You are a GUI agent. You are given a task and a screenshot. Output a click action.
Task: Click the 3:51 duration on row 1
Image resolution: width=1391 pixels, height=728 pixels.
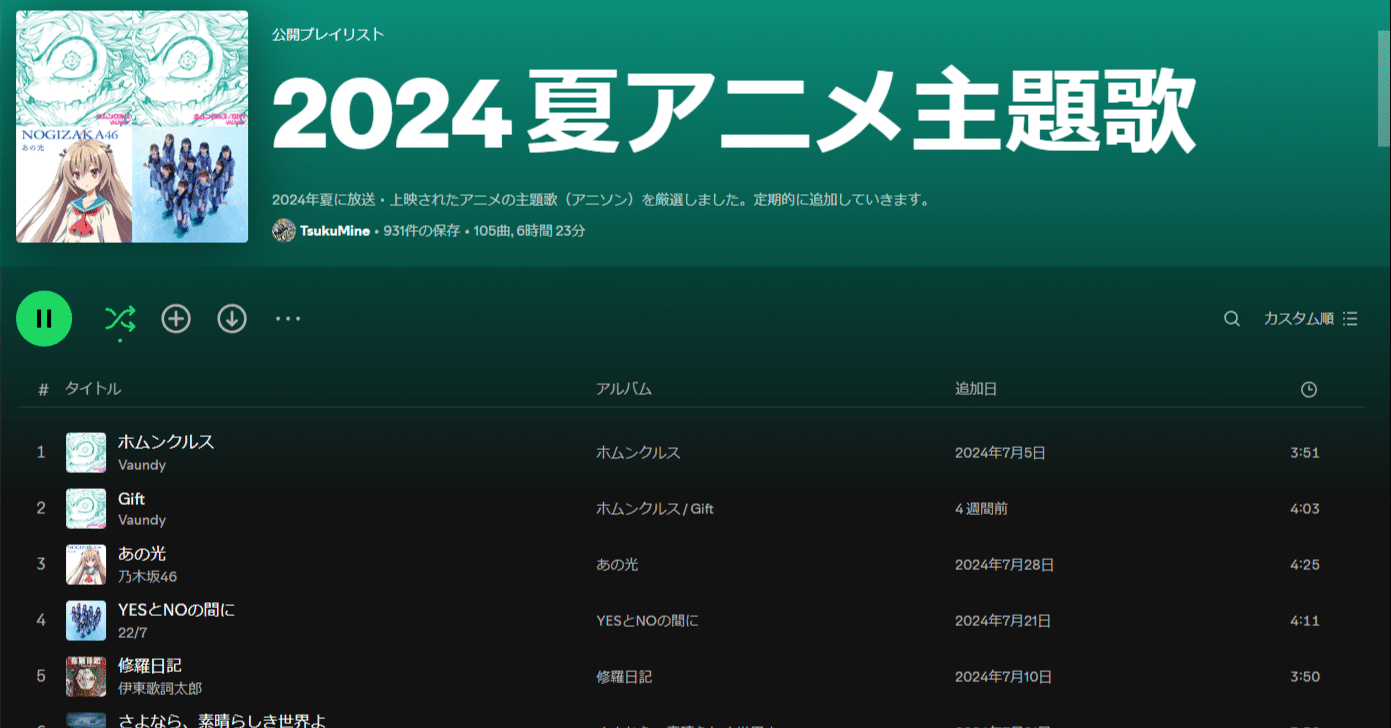1305,453
